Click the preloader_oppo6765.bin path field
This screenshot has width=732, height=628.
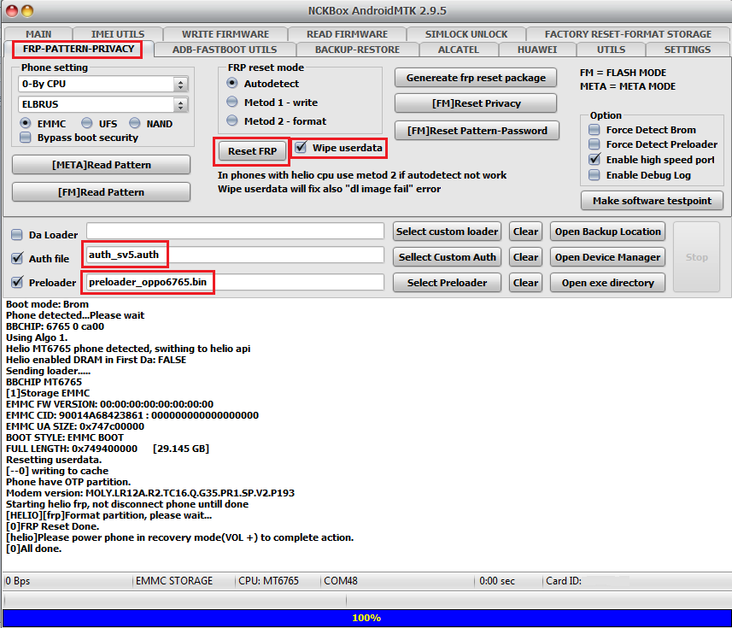point(235,282)
